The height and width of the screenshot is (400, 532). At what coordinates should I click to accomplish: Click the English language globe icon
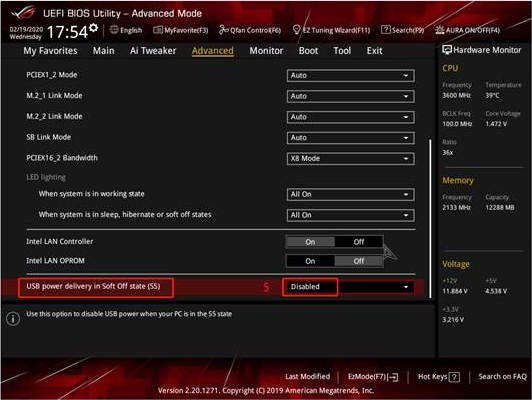114,30
